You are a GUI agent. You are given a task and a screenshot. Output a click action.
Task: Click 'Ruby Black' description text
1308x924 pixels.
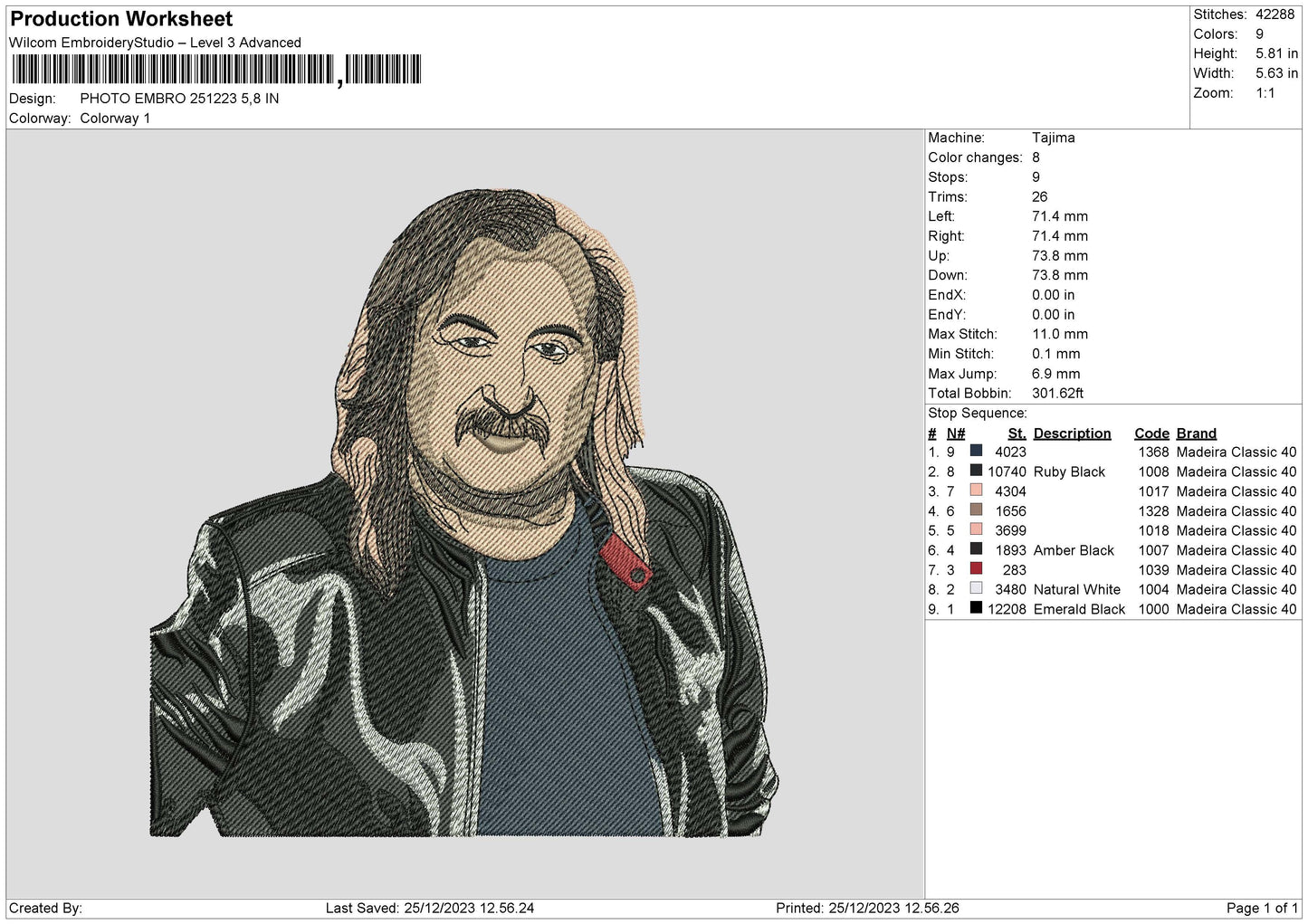coord(1069,472)
